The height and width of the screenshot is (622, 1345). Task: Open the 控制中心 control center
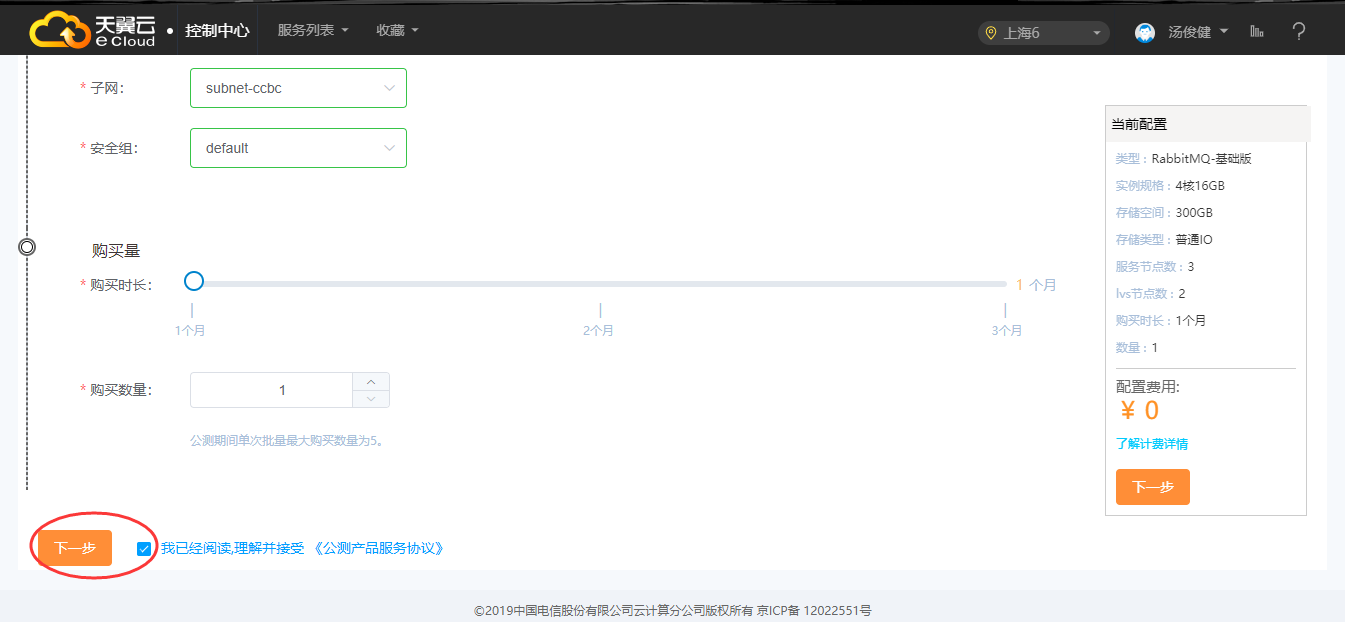[x=217, y=31]
